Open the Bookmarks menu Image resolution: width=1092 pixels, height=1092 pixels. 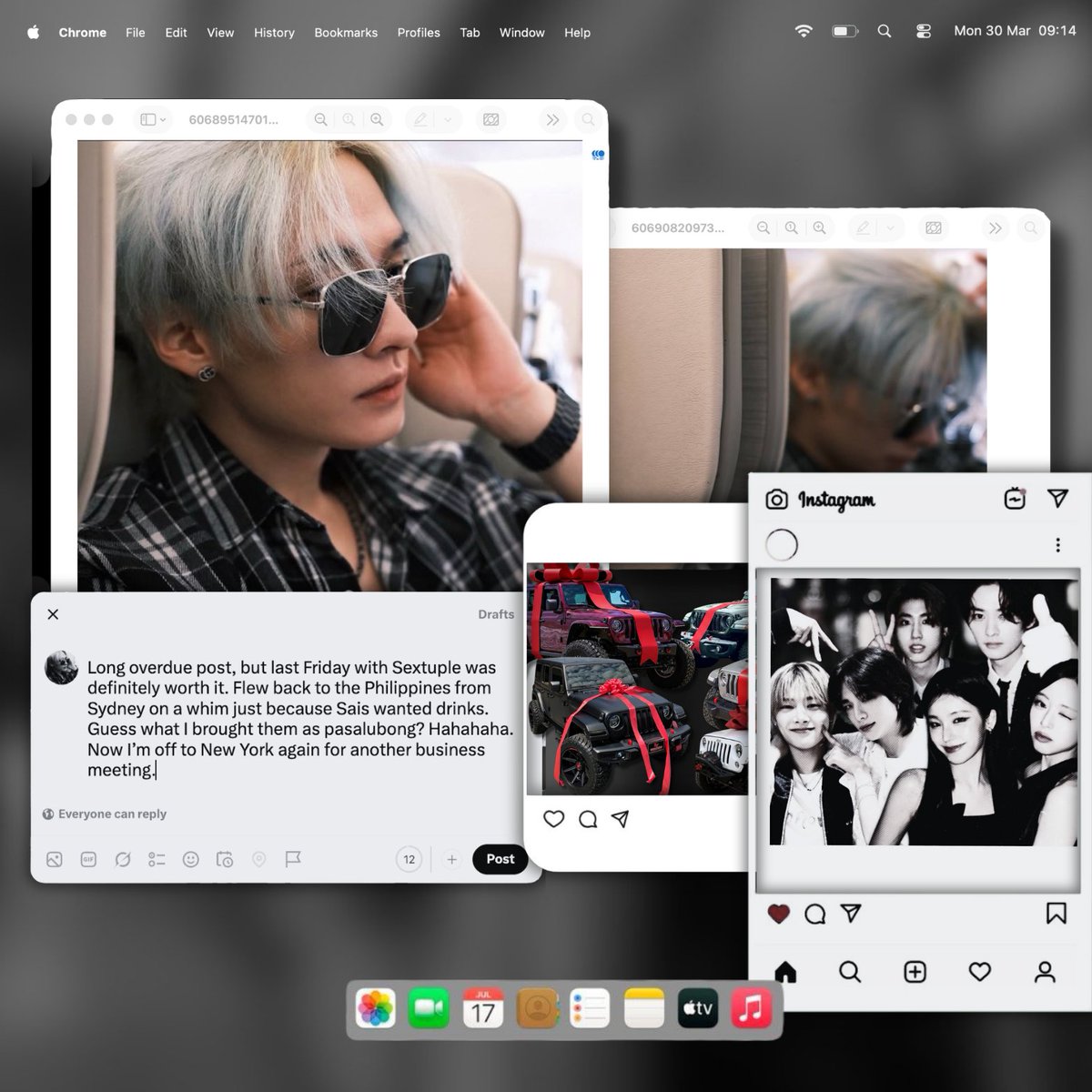346,32
